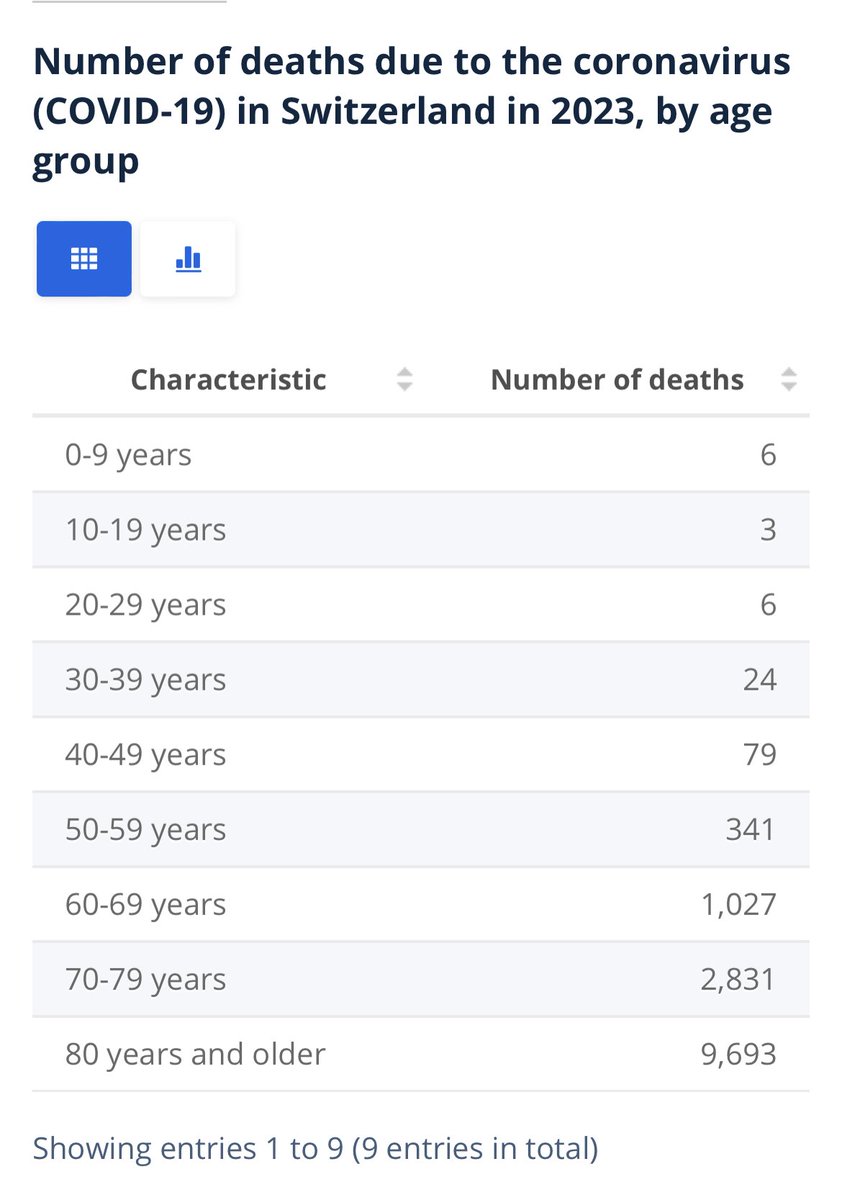Select the 60-69 years row label

click(x=145, y=905)
